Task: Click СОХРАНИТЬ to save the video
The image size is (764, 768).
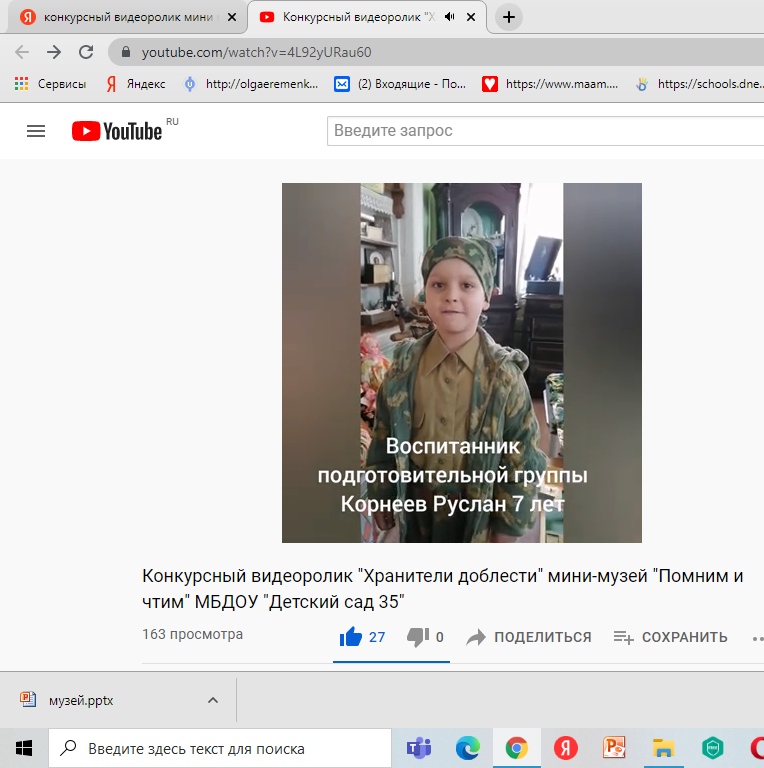Action: coord(670,637)
